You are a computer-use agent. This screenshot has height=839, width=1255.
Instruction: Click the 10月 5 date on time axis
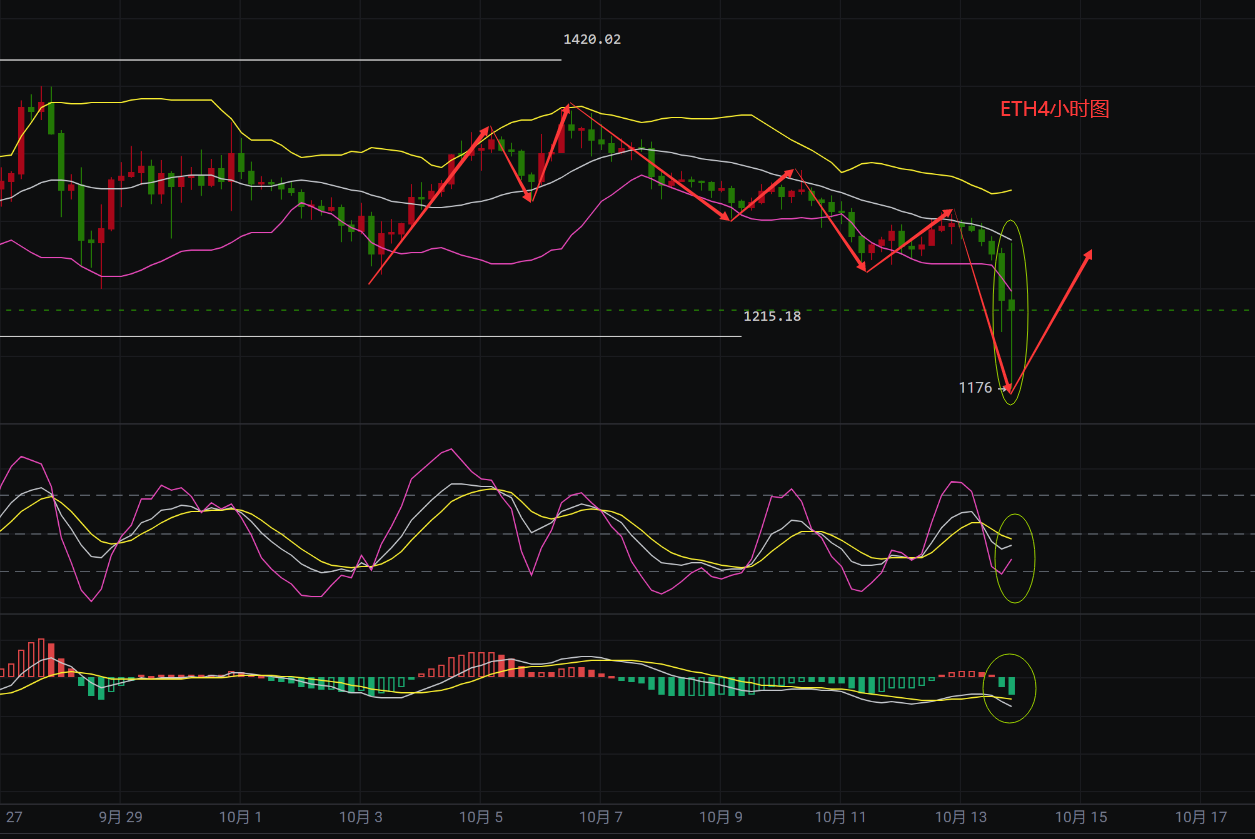(480, 817)
